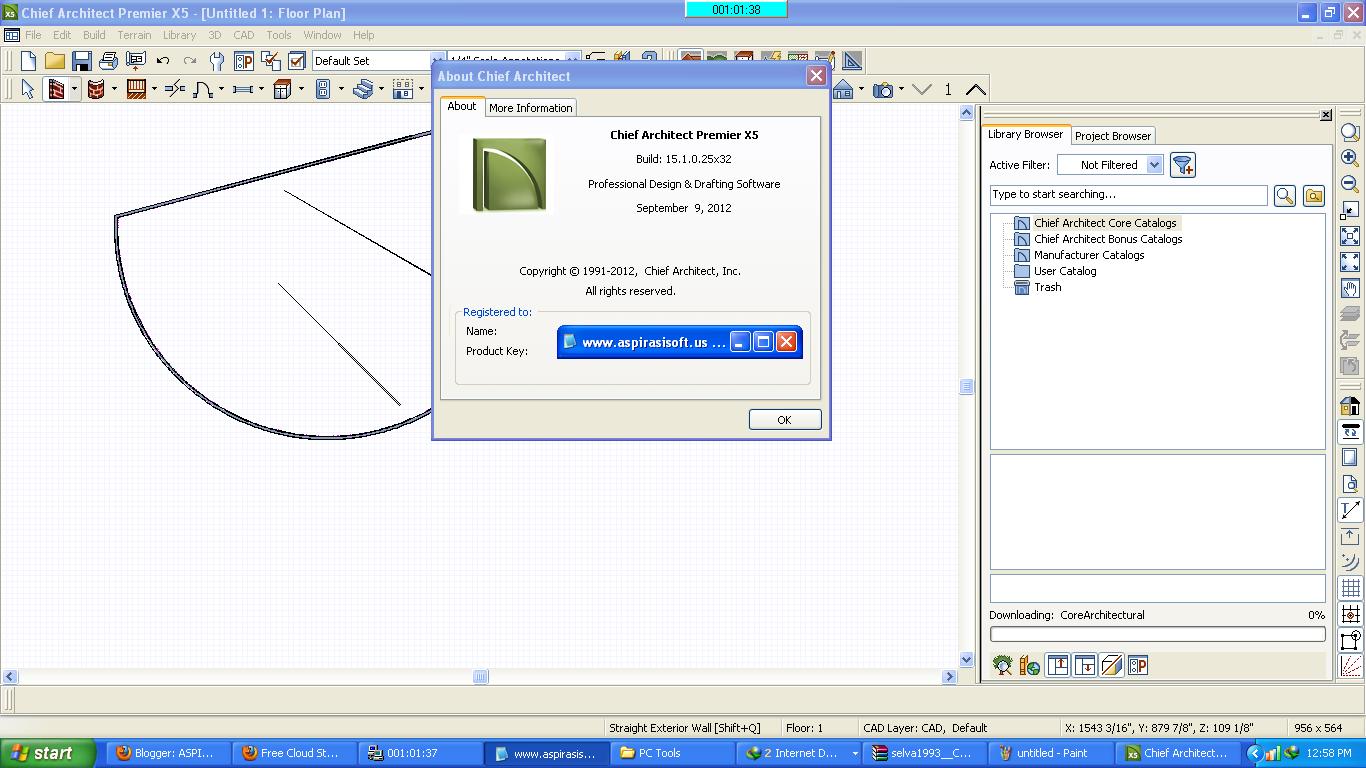Switch to the More Information tab

click(531, 108)
